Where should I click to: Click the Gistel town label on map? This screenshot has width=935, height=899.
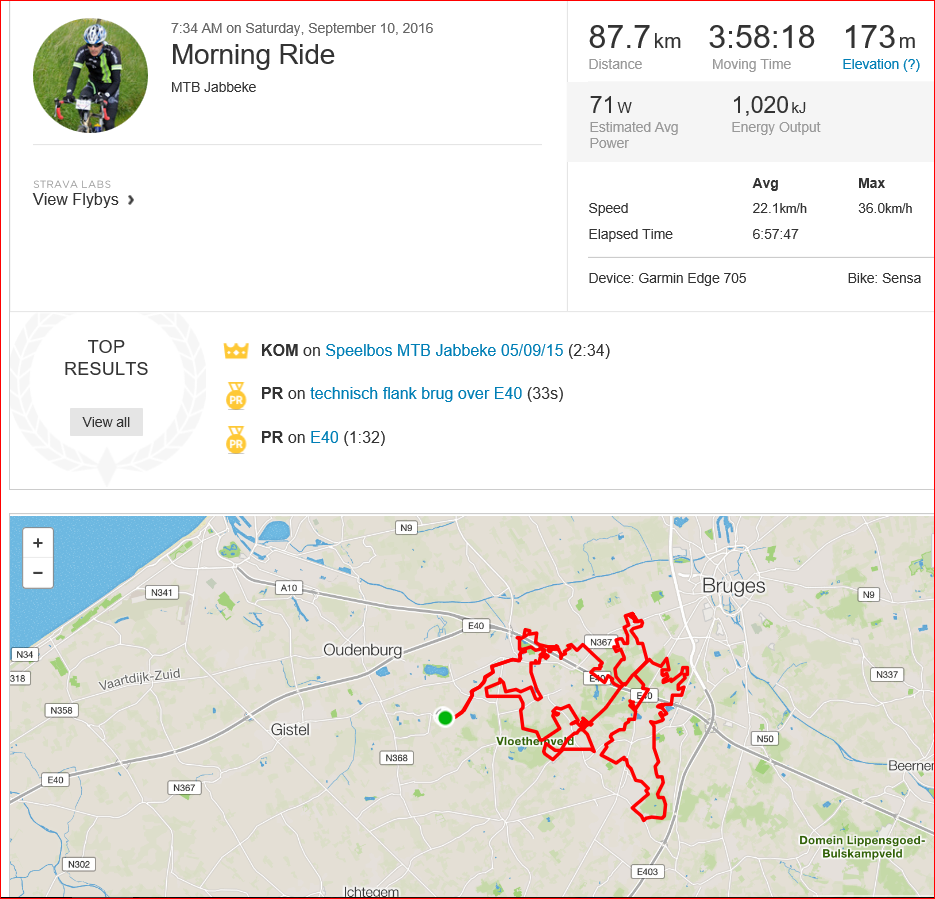(290, 730)
